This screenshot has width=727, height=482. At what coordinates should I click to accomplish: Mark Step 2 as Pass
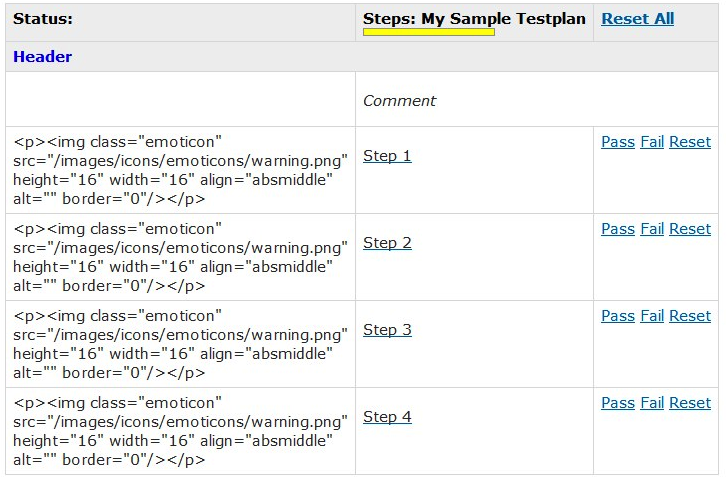pos(617,229)
